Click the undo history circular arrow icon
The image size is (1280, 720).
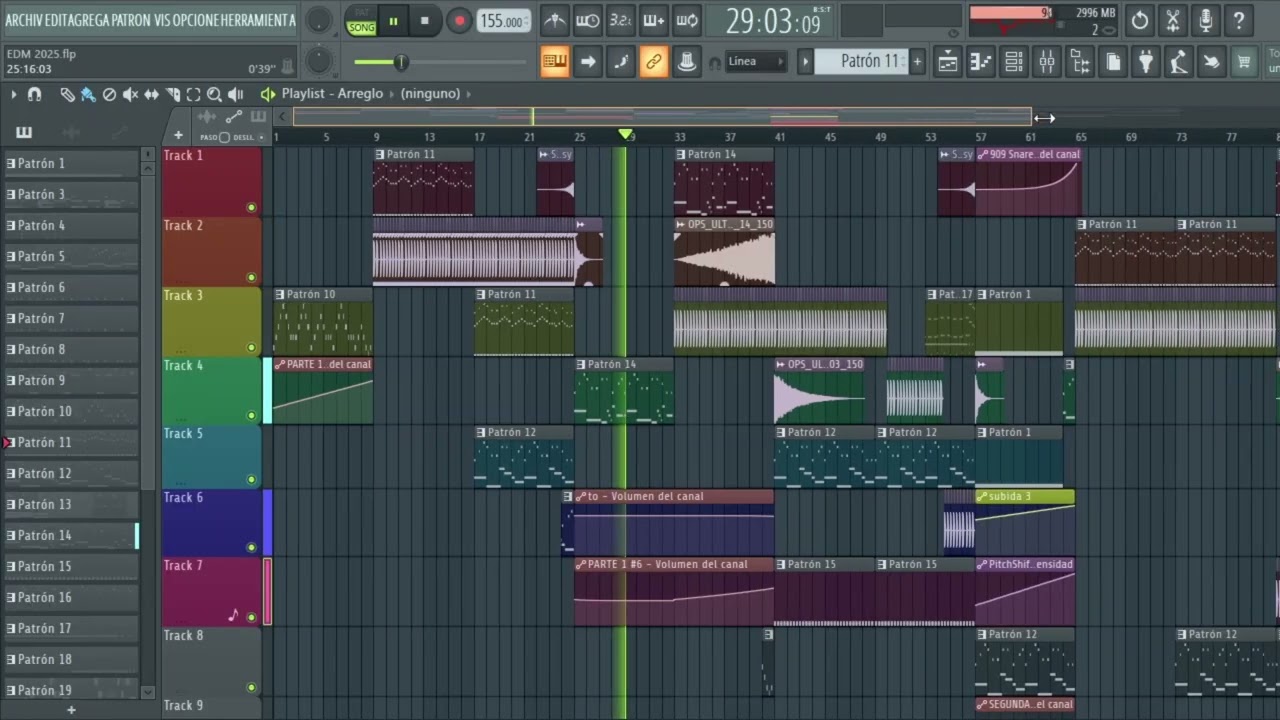click(x=1140, y=20)
